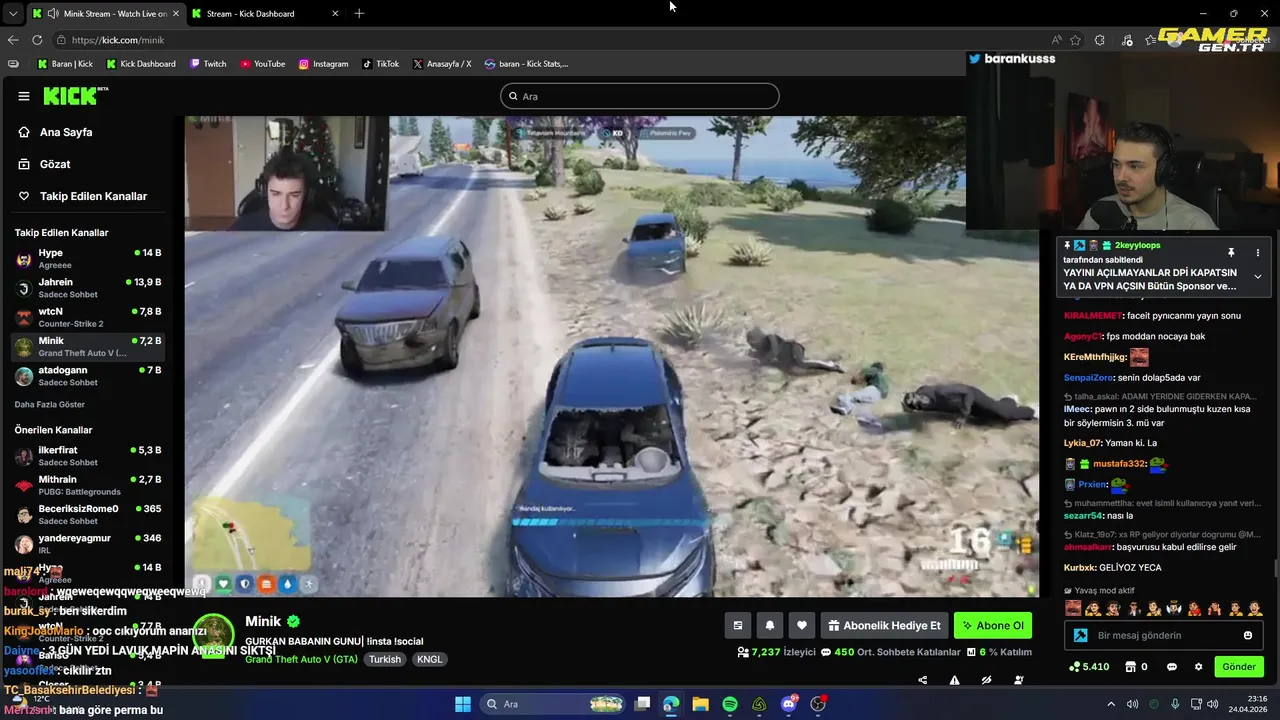Focus the Ara search field on Kick

tap(640, 96)
